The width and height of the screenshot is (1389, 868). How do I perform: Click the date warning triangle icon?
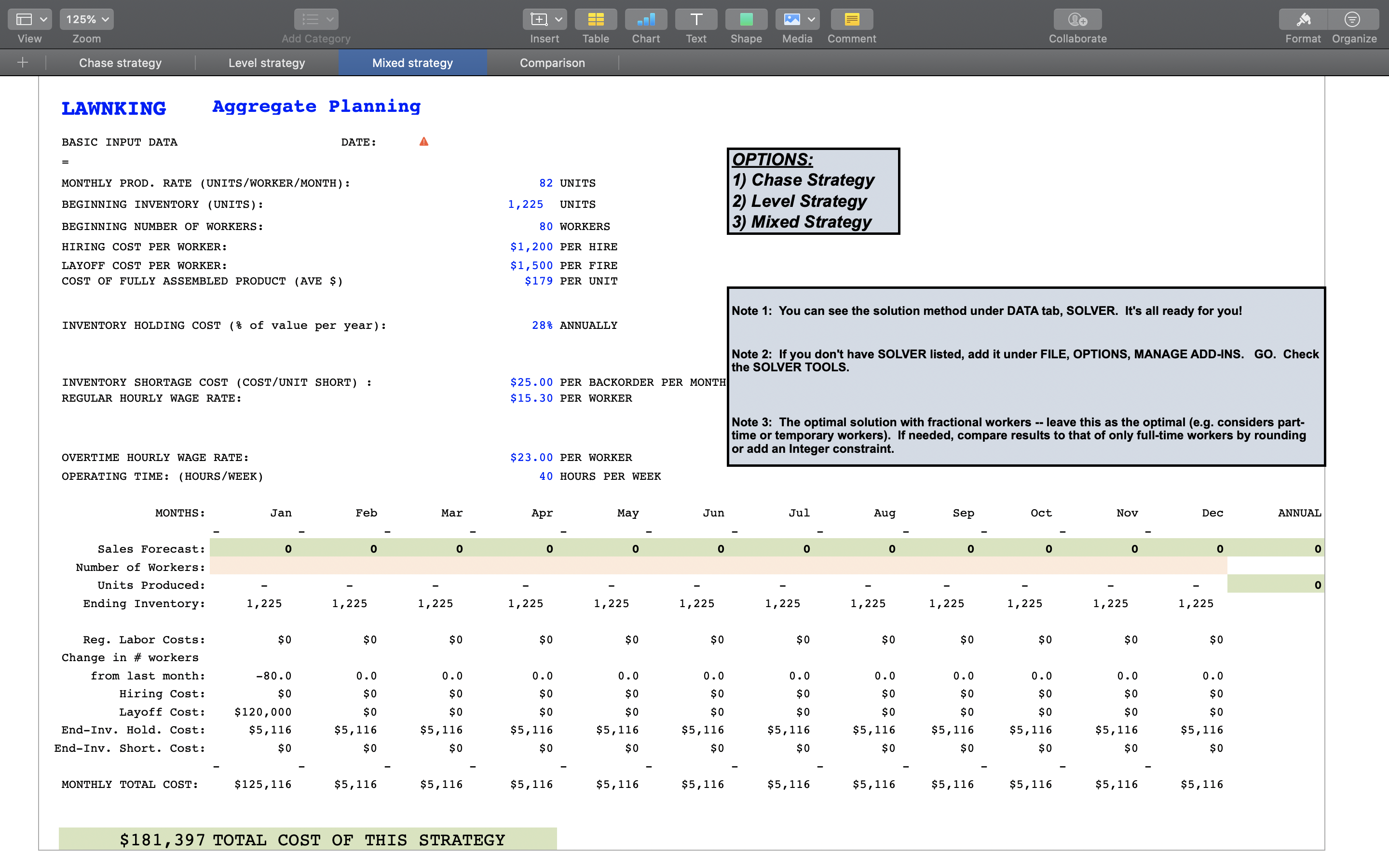tap(423, 142)
